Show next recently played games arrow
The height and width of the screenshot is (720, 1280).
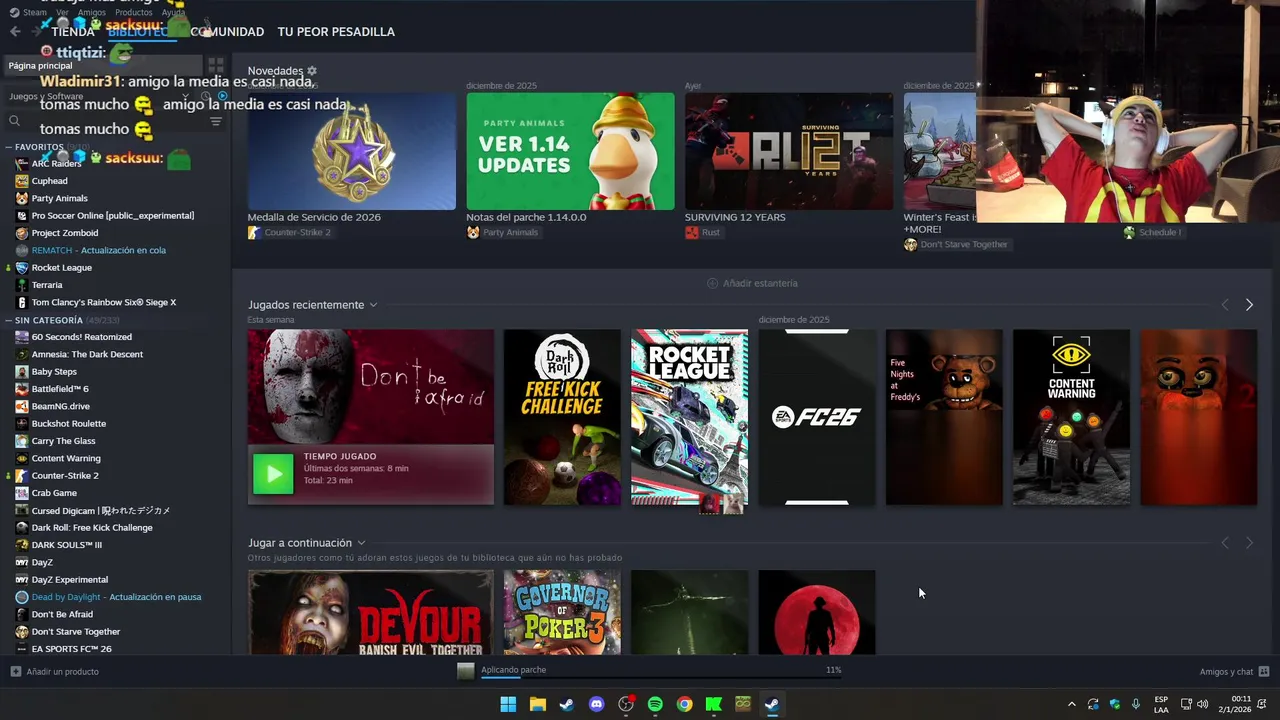point(1249,305)
